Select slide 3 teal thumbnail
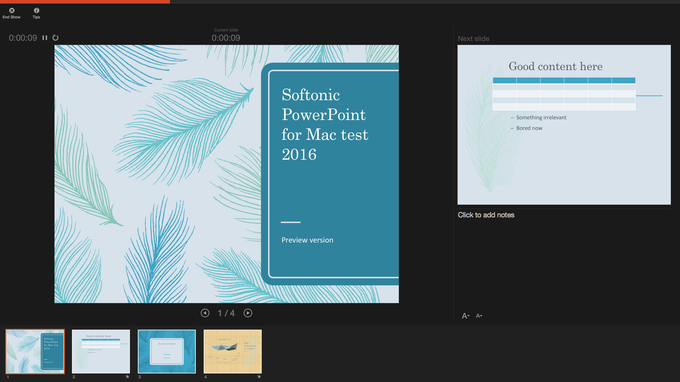The width and height of the screenshot is (680, 382). tap(167, 352)
